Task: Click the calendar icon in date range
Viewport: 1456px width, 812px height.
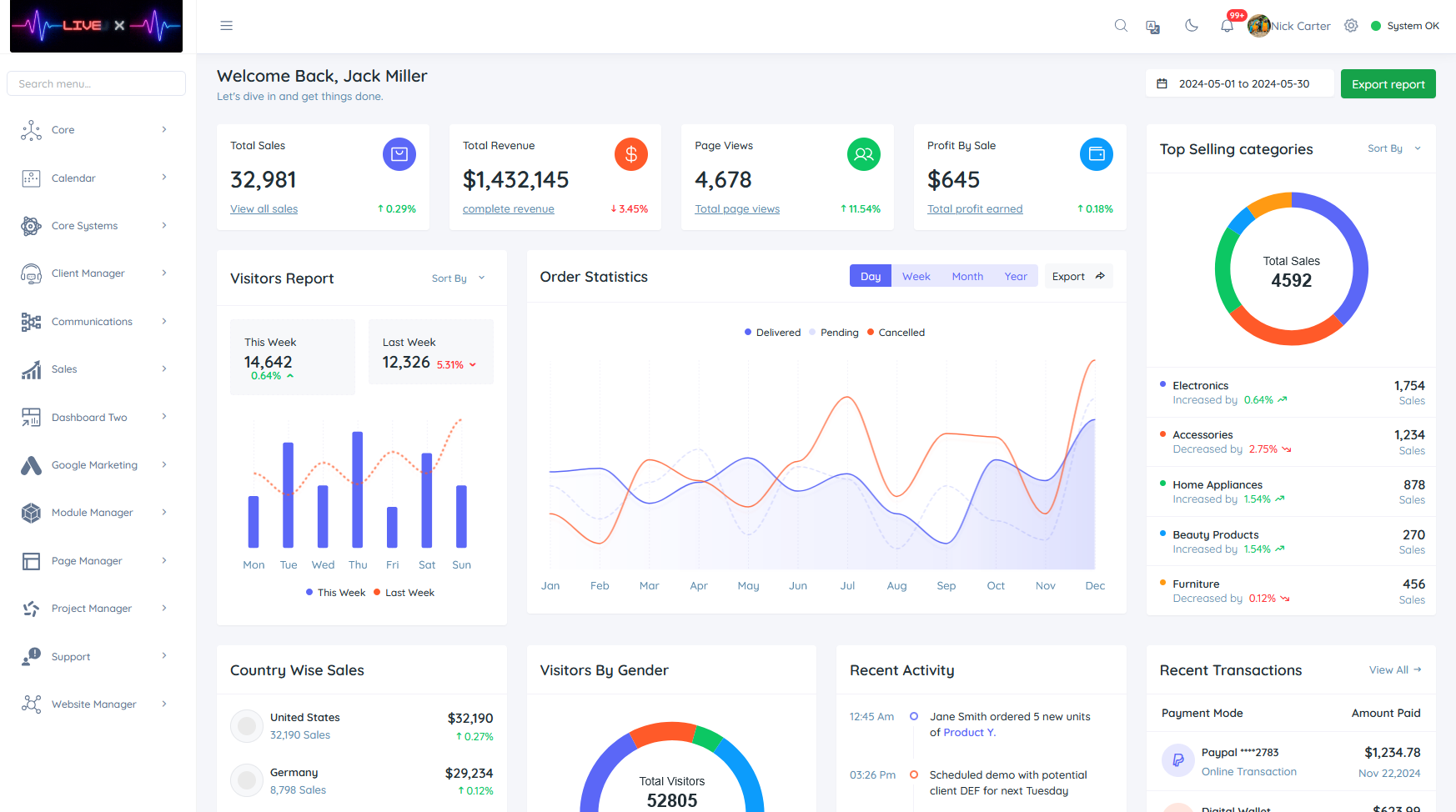Action: [x=1162, y=84]
